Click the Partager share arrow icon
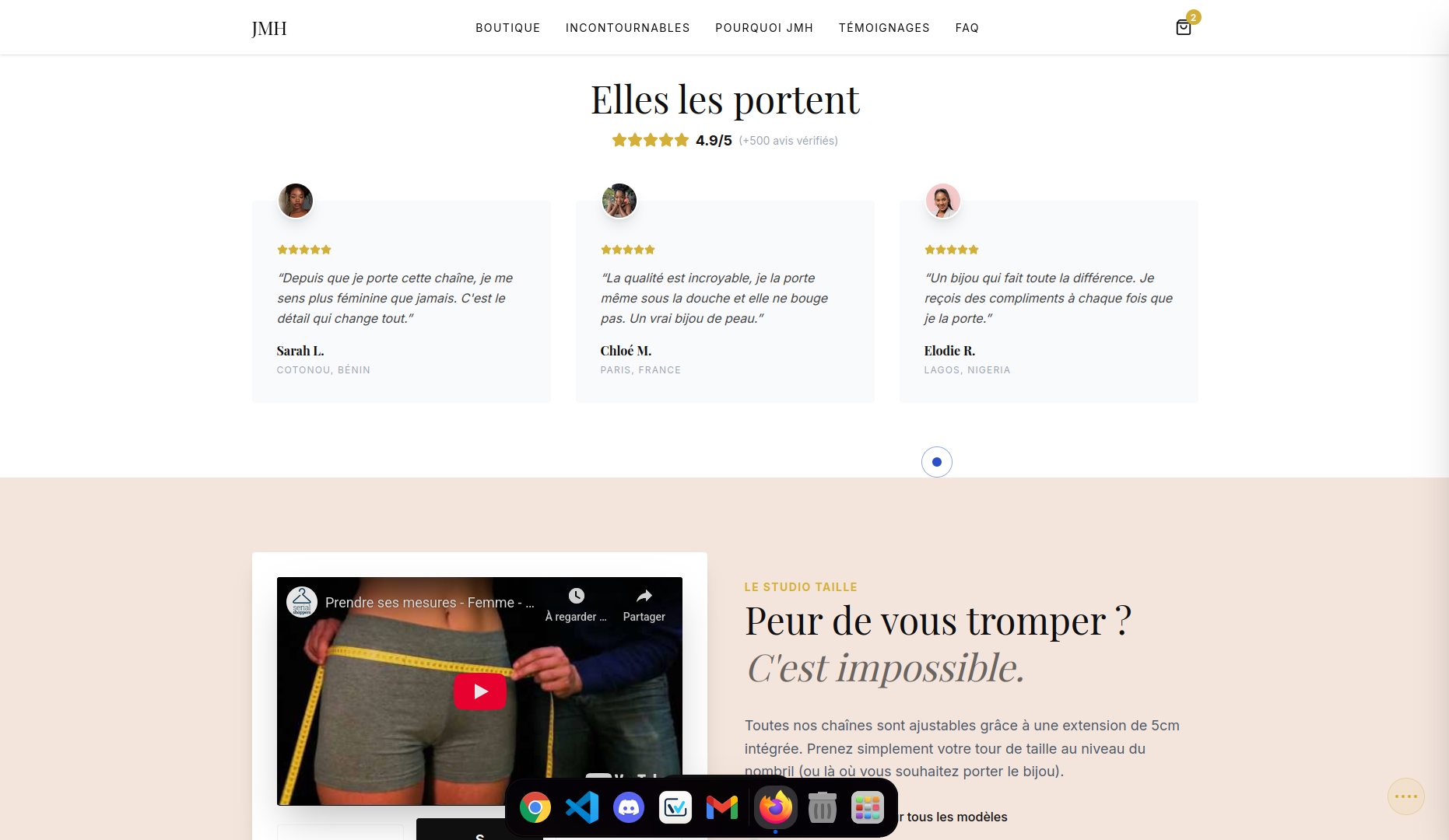The width and height of the screenshot is (1449, 840). 644,596
